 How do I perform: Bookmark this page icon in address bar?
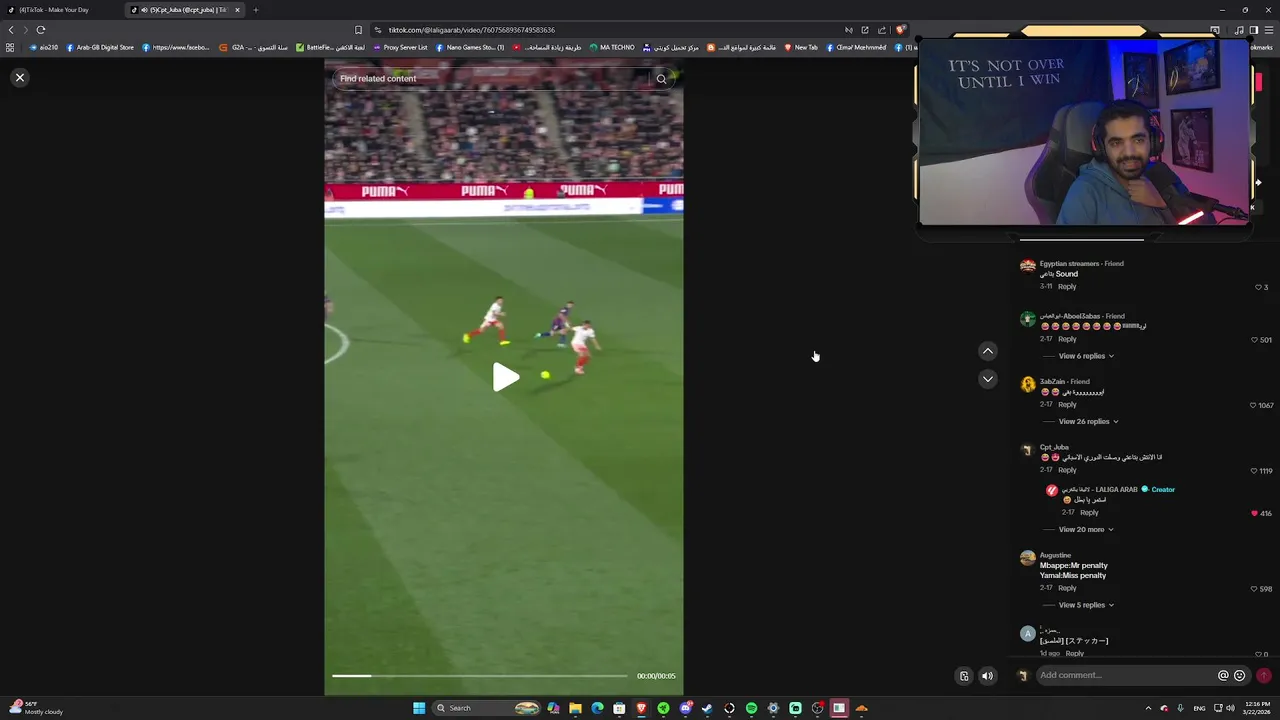point(358,30)
